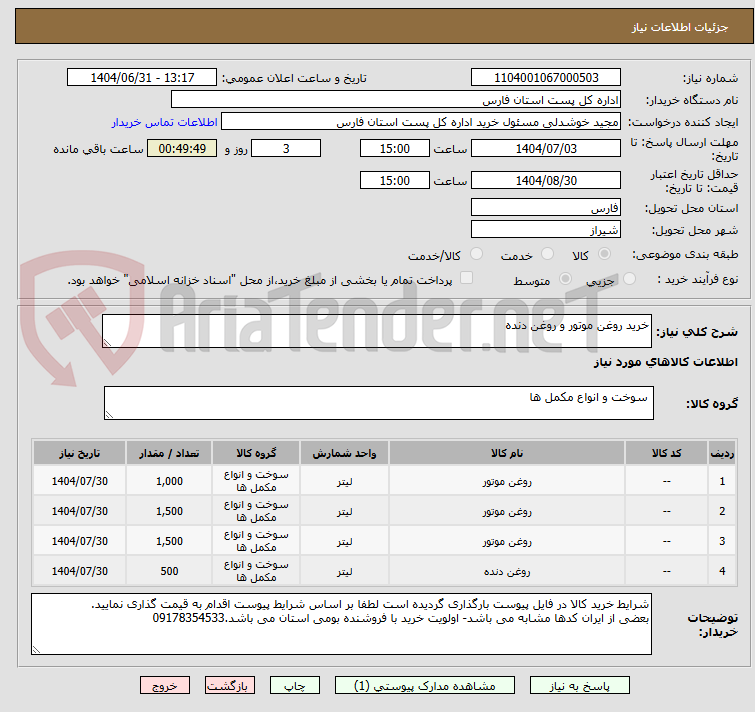This screenshot has width=755, height=712.
Task: Click the لیتر unit in row 1
Action: pyautogui.click(x=344, y=481)
